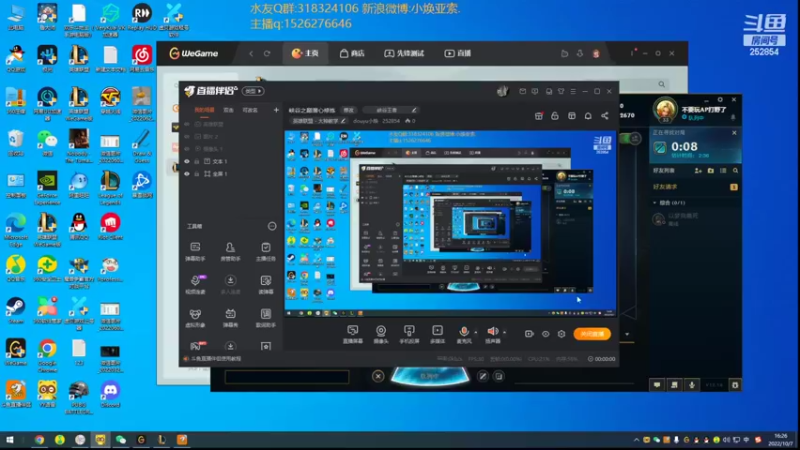800x450 pixels.
Task: Open the chat icon at LoL client bottom
Action: (x=657, y=385)
